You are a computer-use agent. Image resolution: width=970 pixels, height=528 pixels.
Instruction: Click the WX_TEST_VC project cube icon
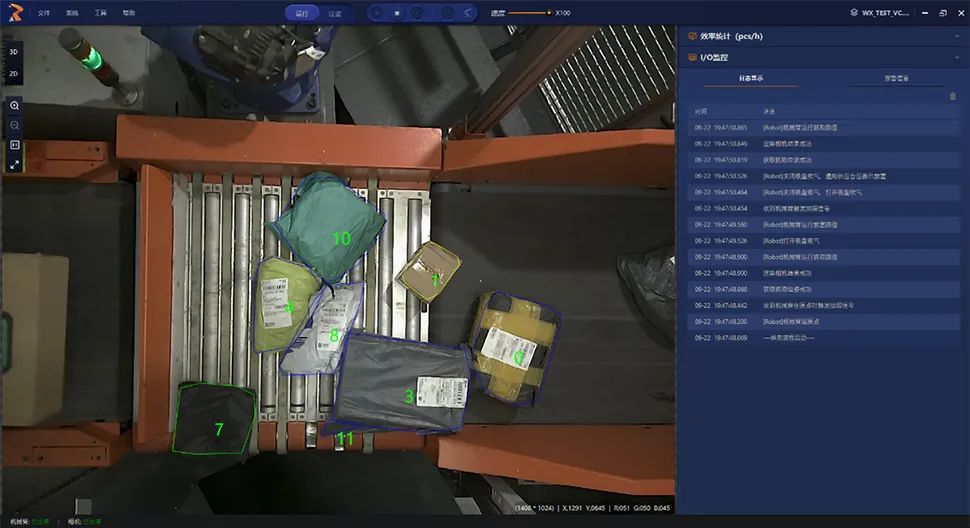(x=853, y=13)
